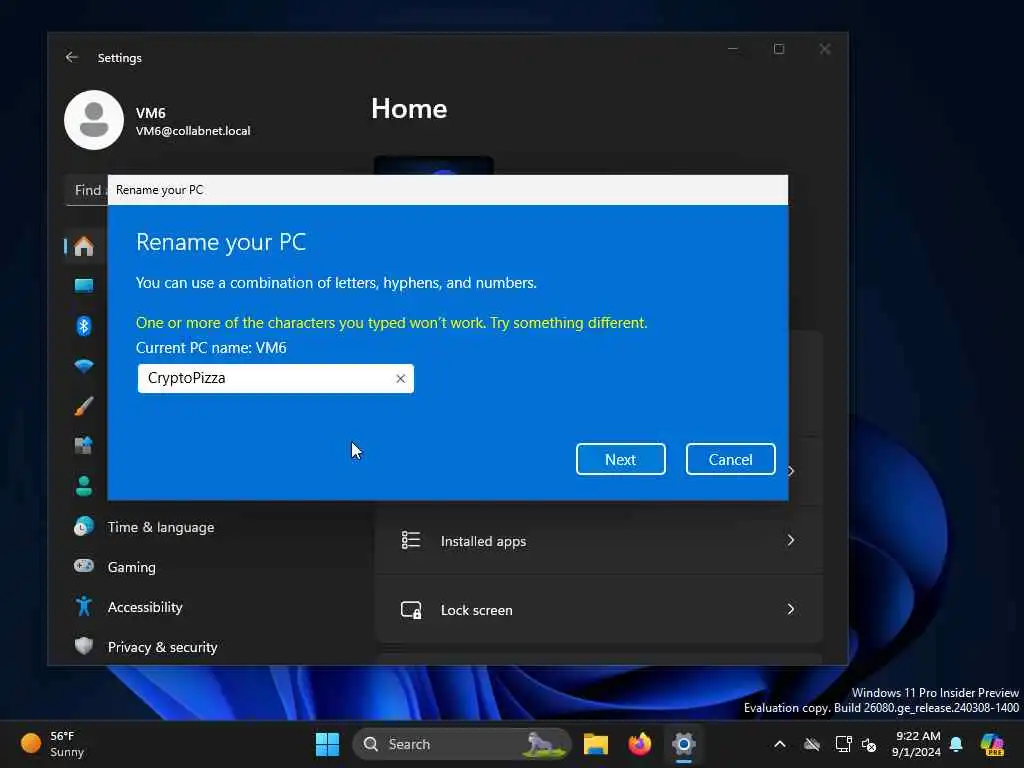Image resolution: width=1024 pixels, height=768 pixels.
Task: Open the Copilot Preview taskbar icon
Action: 992,744
